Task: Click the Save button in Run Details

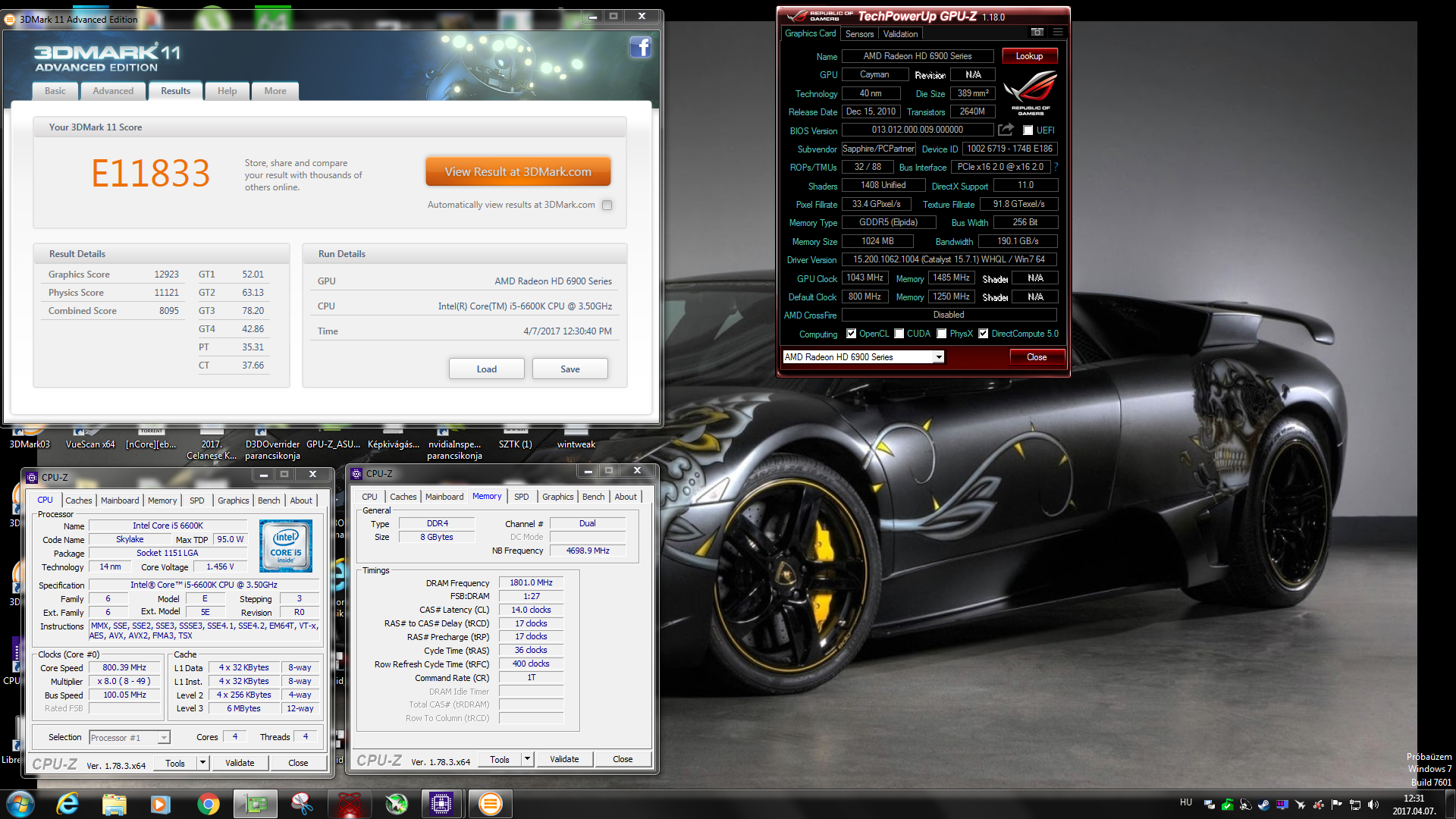Action: 570,369
